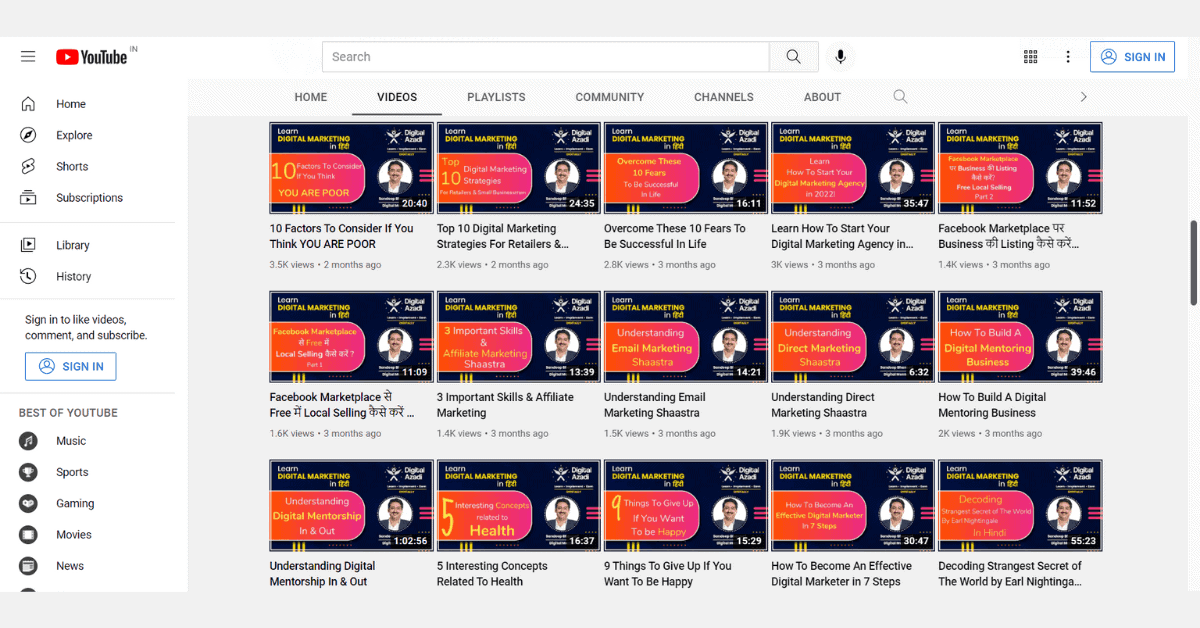Open thumbnail of 3 Important Skills Affiliate Marketing
Viewport: 1200px width, 628px height.
(x=518, y=337)
